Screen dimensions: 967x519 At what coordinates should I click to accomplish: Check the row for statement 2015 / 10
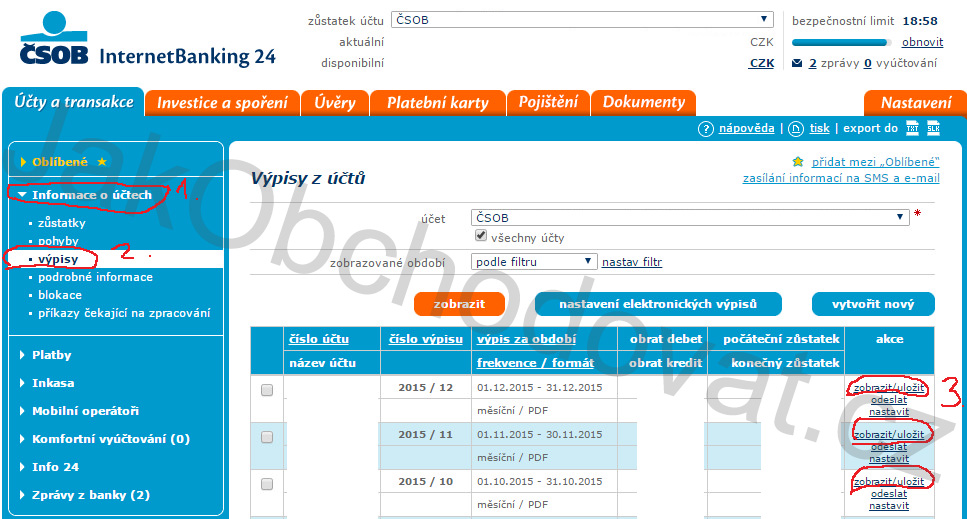(267, 484)
